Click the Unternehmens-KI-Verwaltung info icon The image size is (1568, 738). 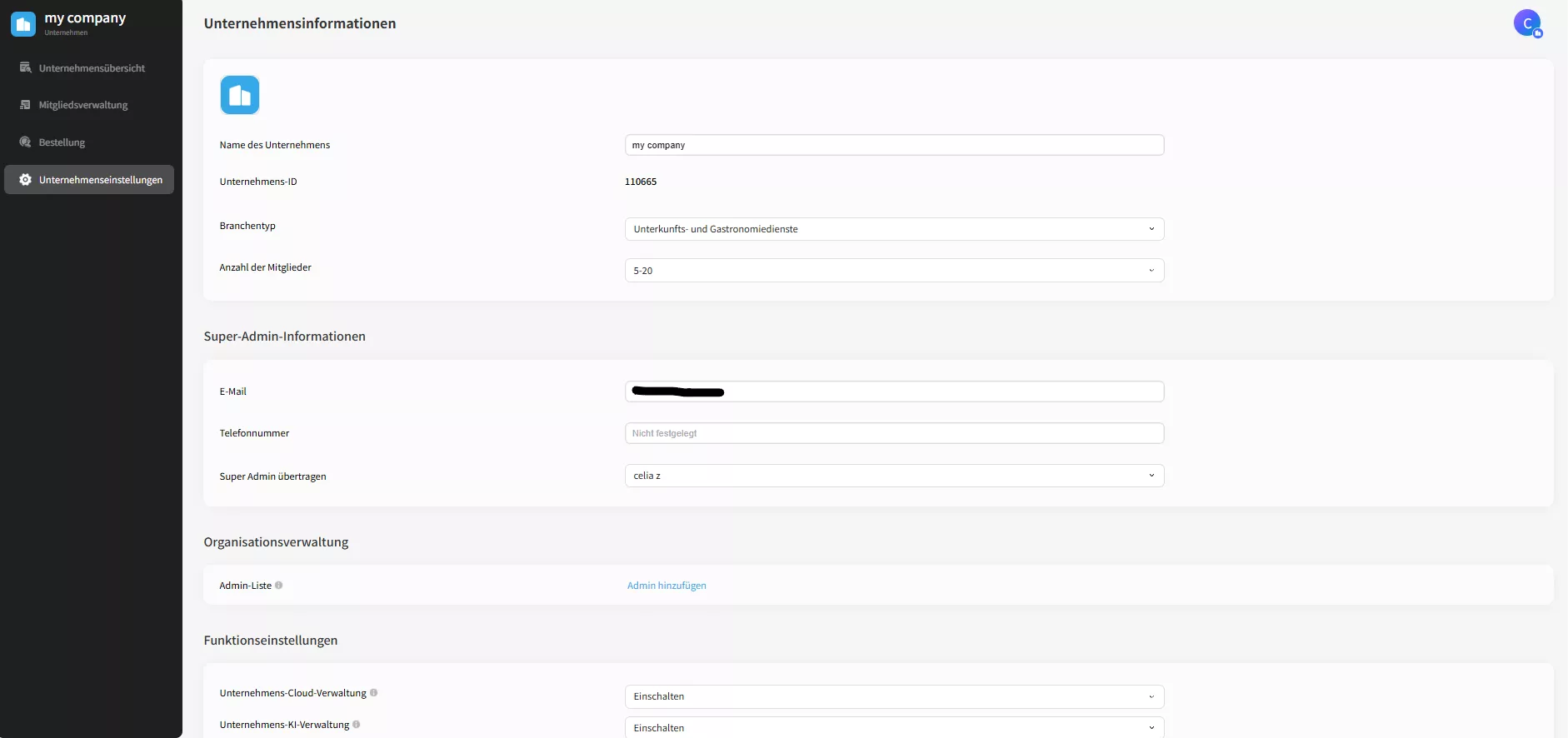point(357,725)
